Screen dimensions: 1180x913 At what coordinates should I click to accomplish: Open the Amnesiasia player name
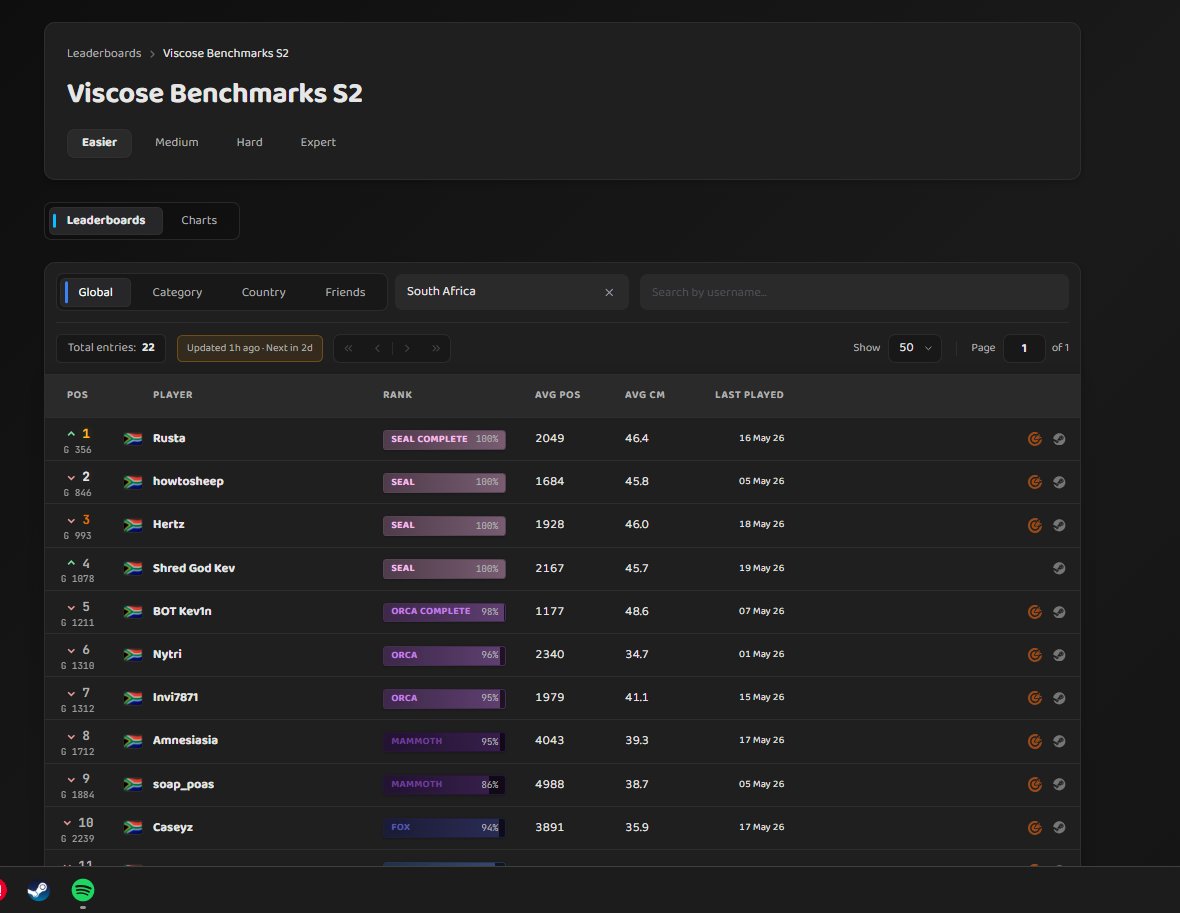tap(185, 740)
